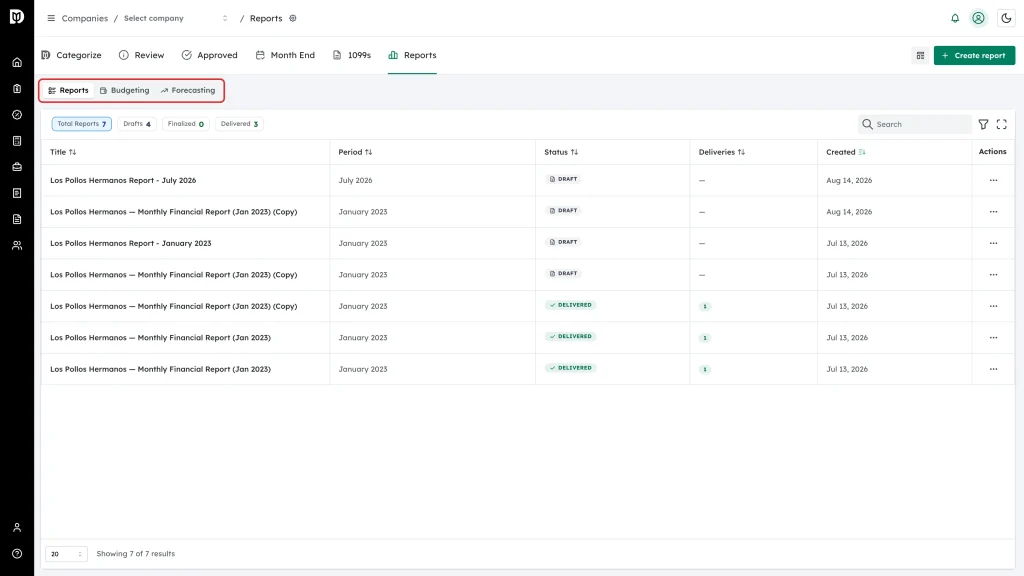The width and height of the screenshot is (1024, 576).
Task: Open the Categorize tab
Action: pyautogui.click(x=71, y=56)
